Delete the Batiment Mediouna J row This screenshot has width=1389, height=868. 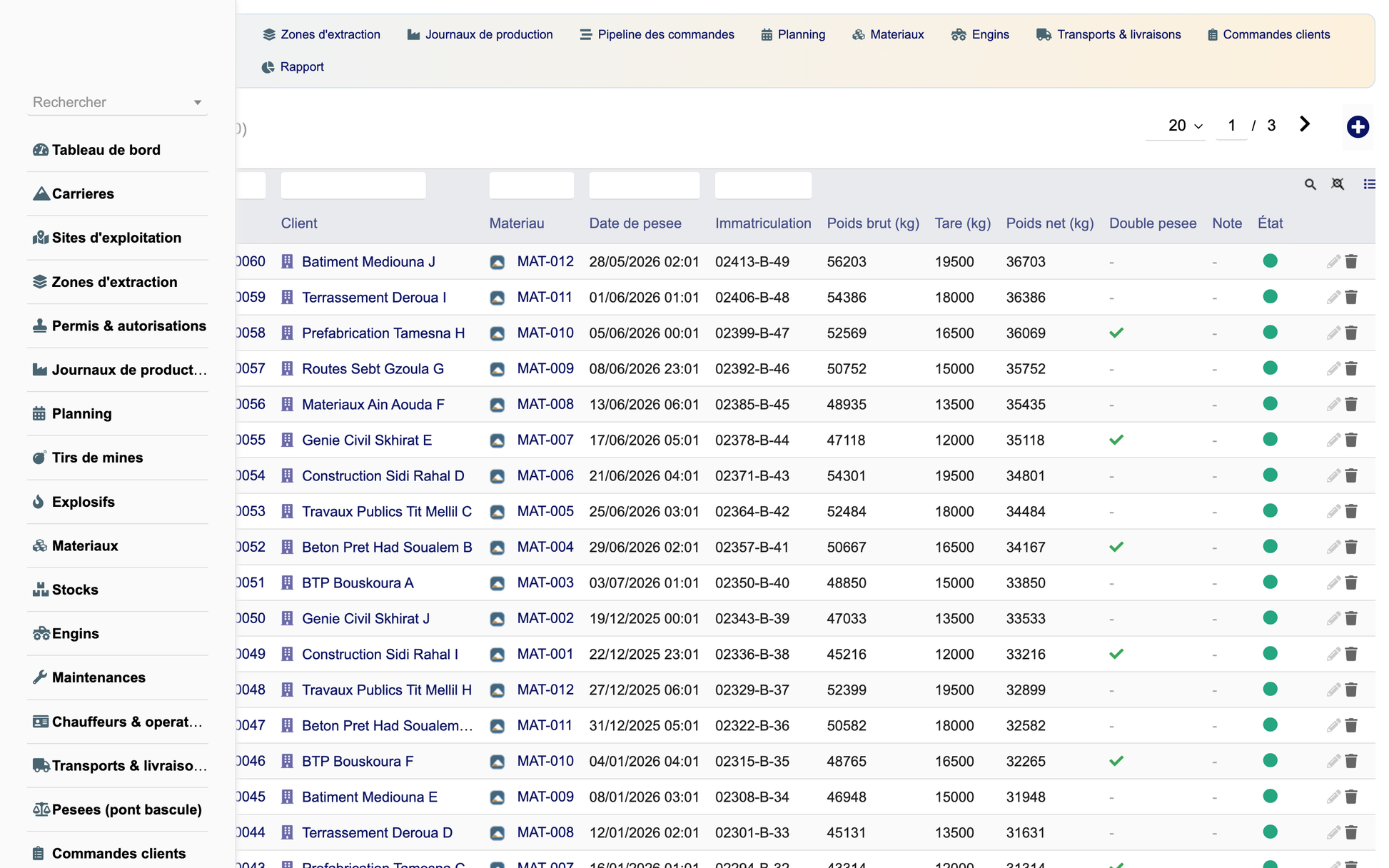point(1351,261)
